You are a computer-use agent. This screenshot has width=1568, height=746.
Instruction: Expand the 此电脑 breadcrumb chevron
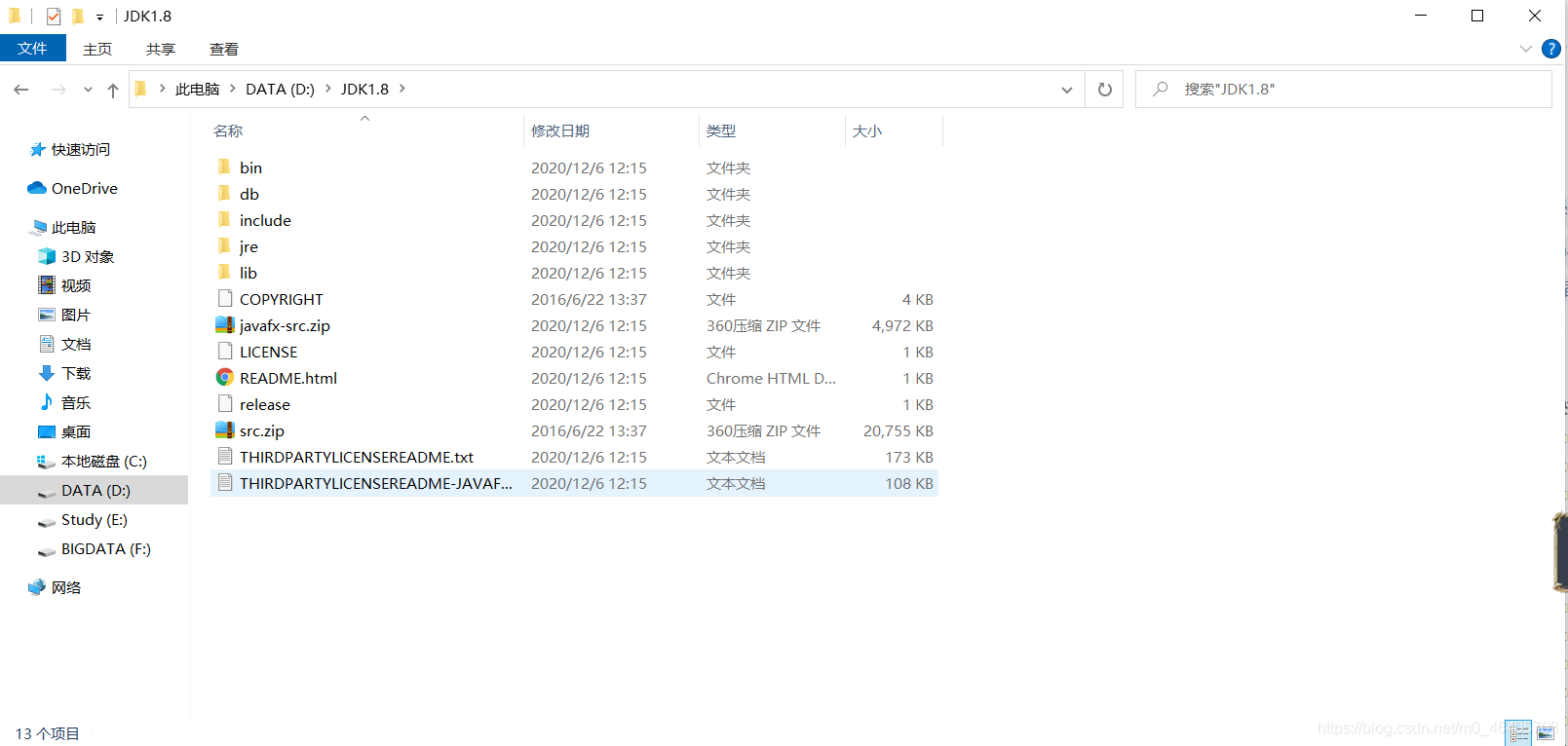[233, 89]
